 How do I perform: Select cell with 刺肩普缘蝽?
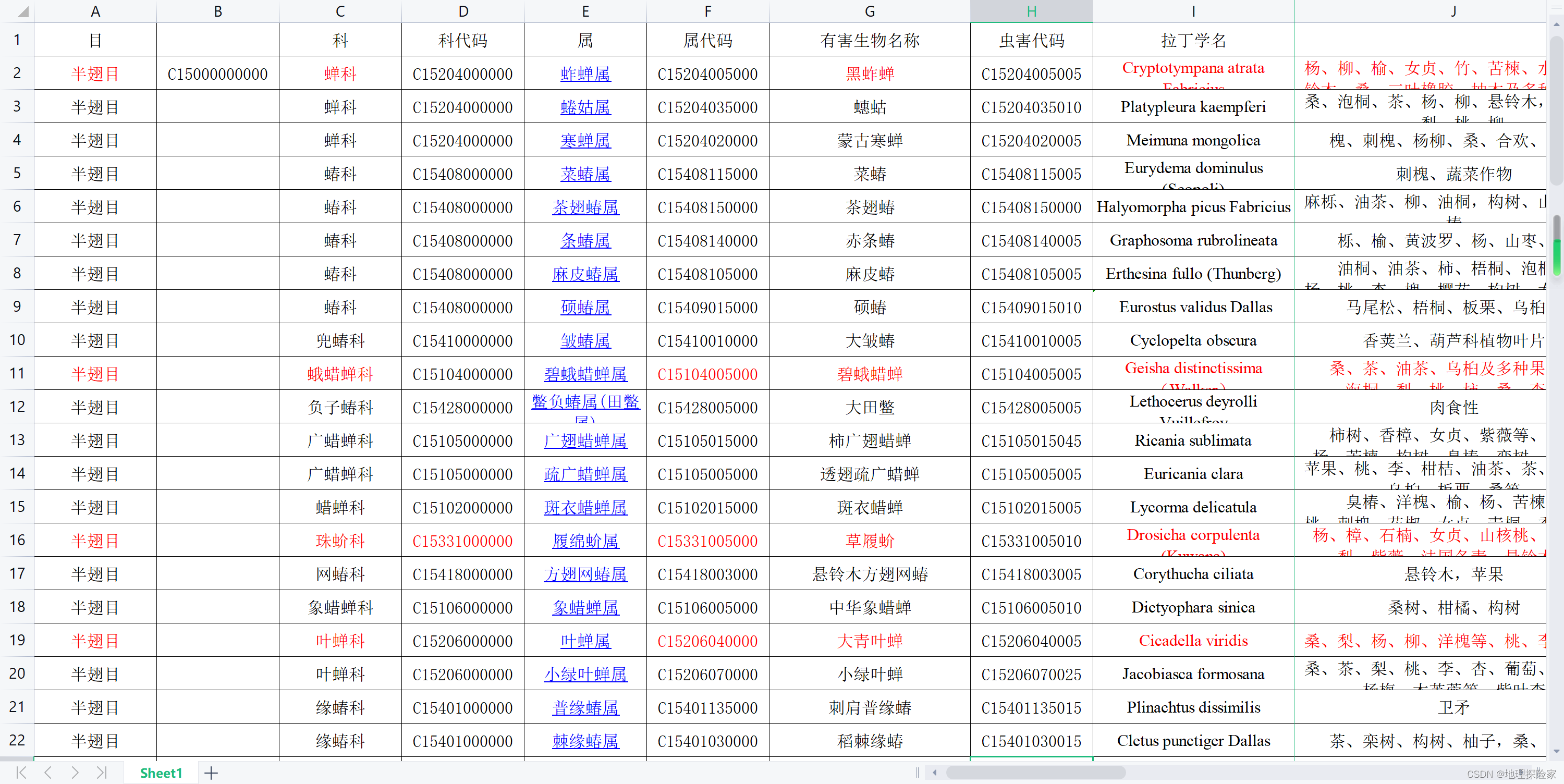pyautogui.click(x=870, y=708)
